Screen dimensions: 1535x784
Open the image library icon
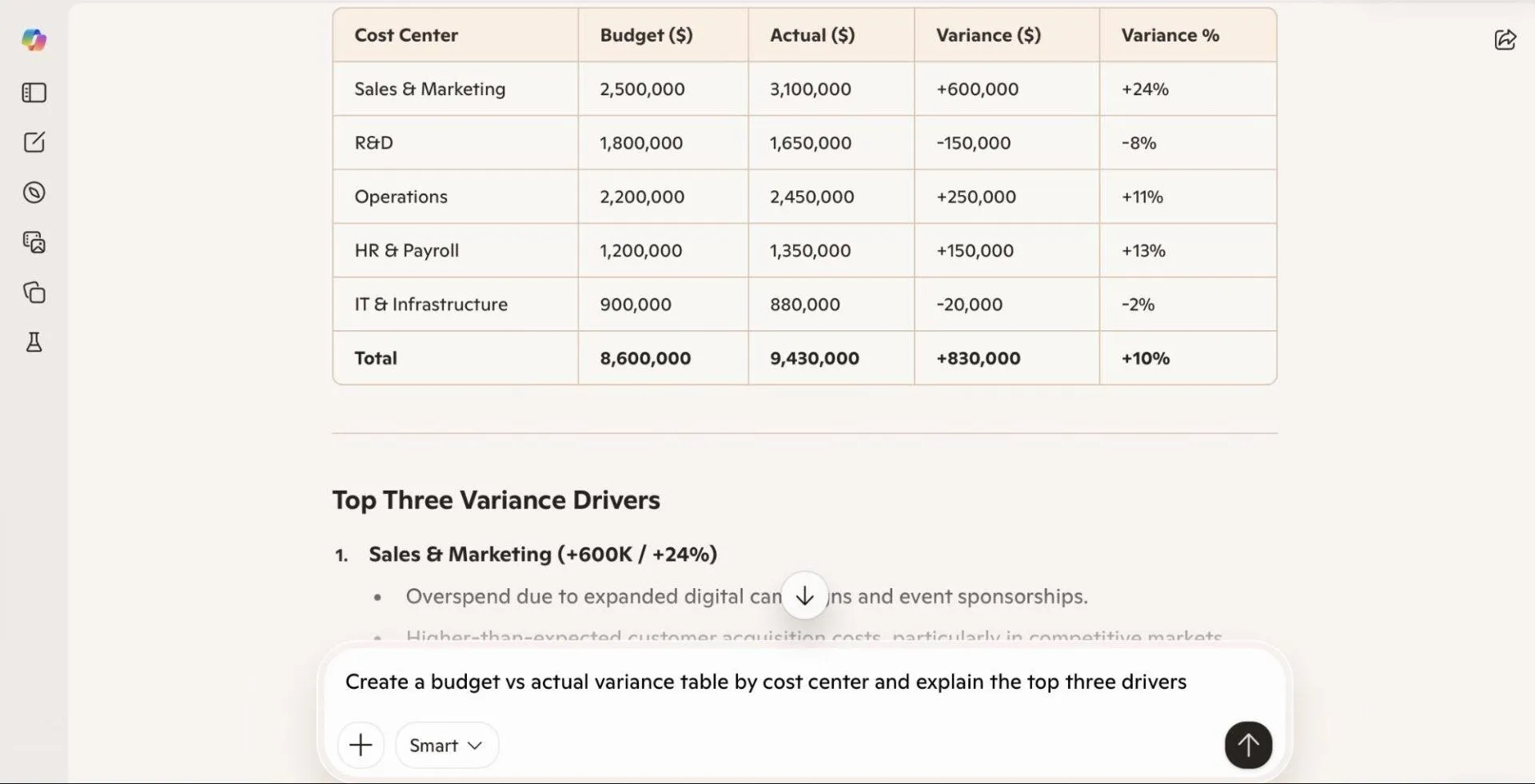point(34,242)
